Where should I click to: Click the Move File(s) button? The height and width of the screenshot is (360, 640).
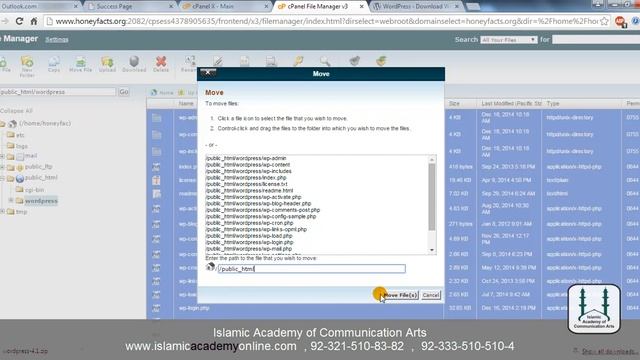(400, 295)
